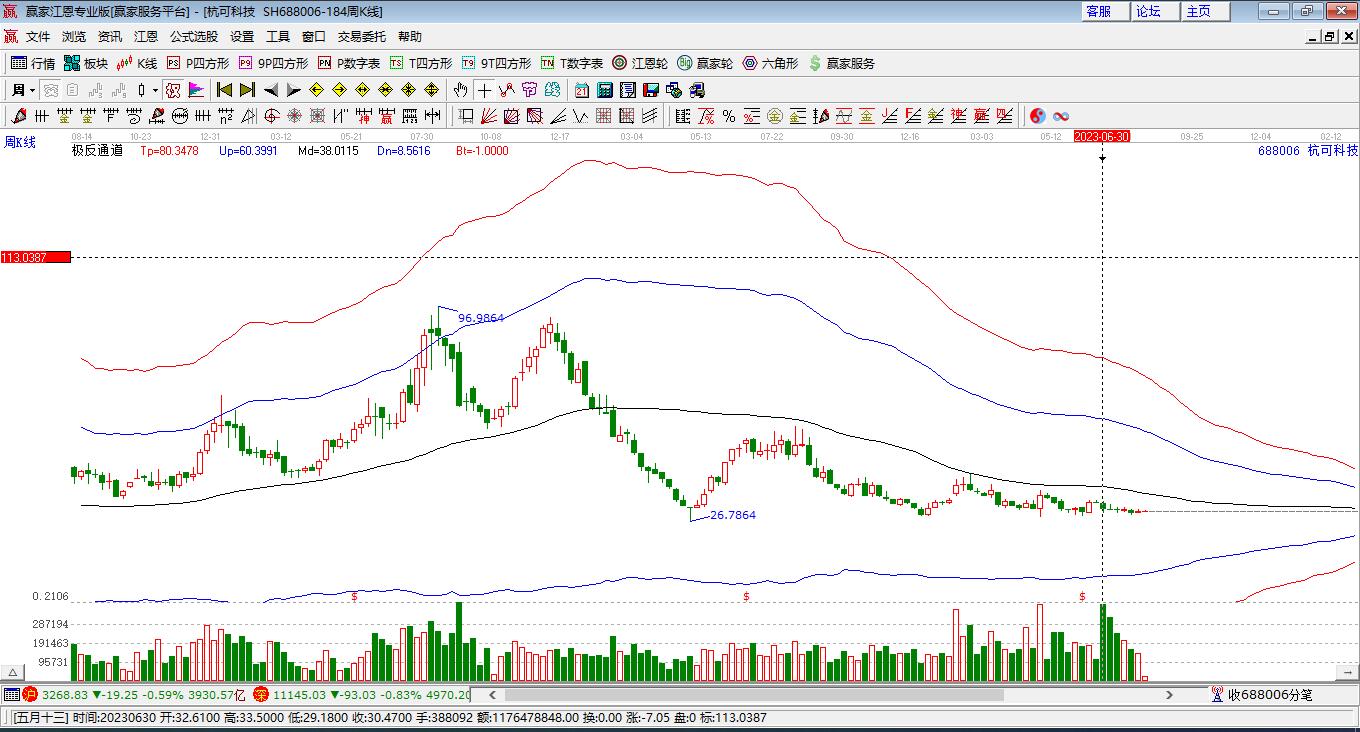Open the 工具 menu
Viewport: 1360px width, 732px height.
point(278,36)
